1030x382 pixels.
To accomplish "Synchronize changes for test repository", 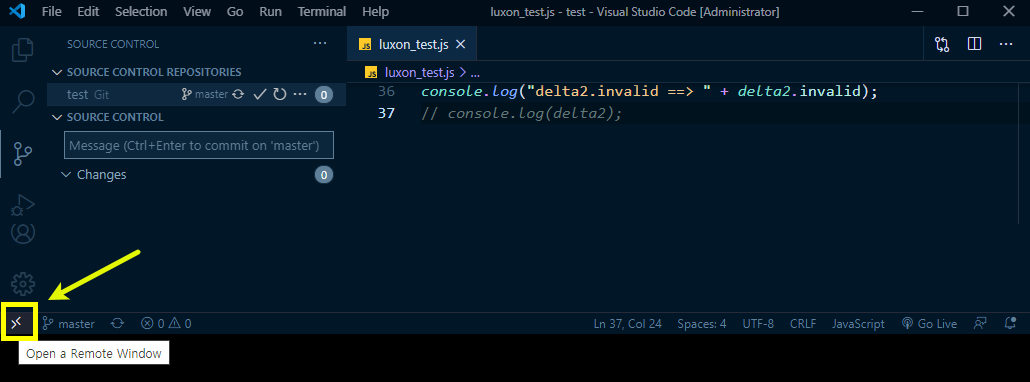I will (238, 95).
